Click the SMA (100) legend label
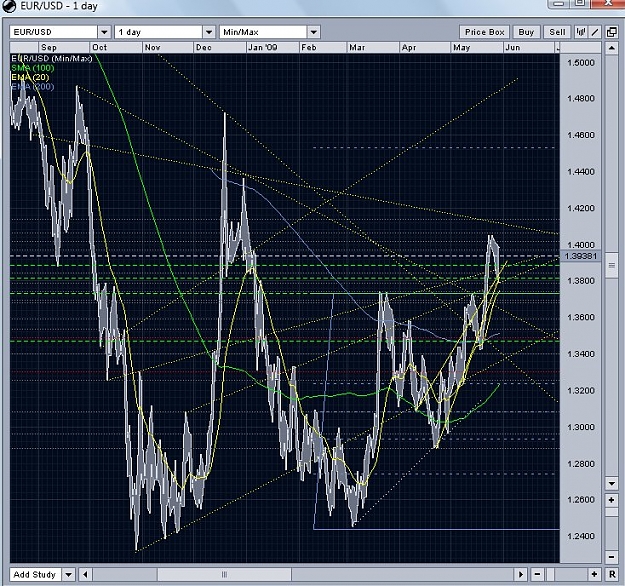This screenshot has height=586, width=625. coord(33,68)
